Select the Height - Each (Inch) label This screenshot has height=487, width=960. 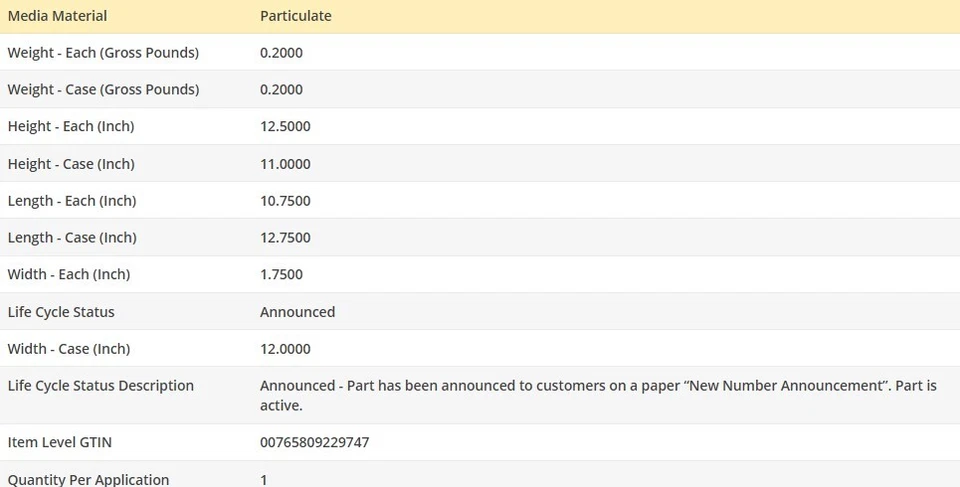click(x=71, y=127)
